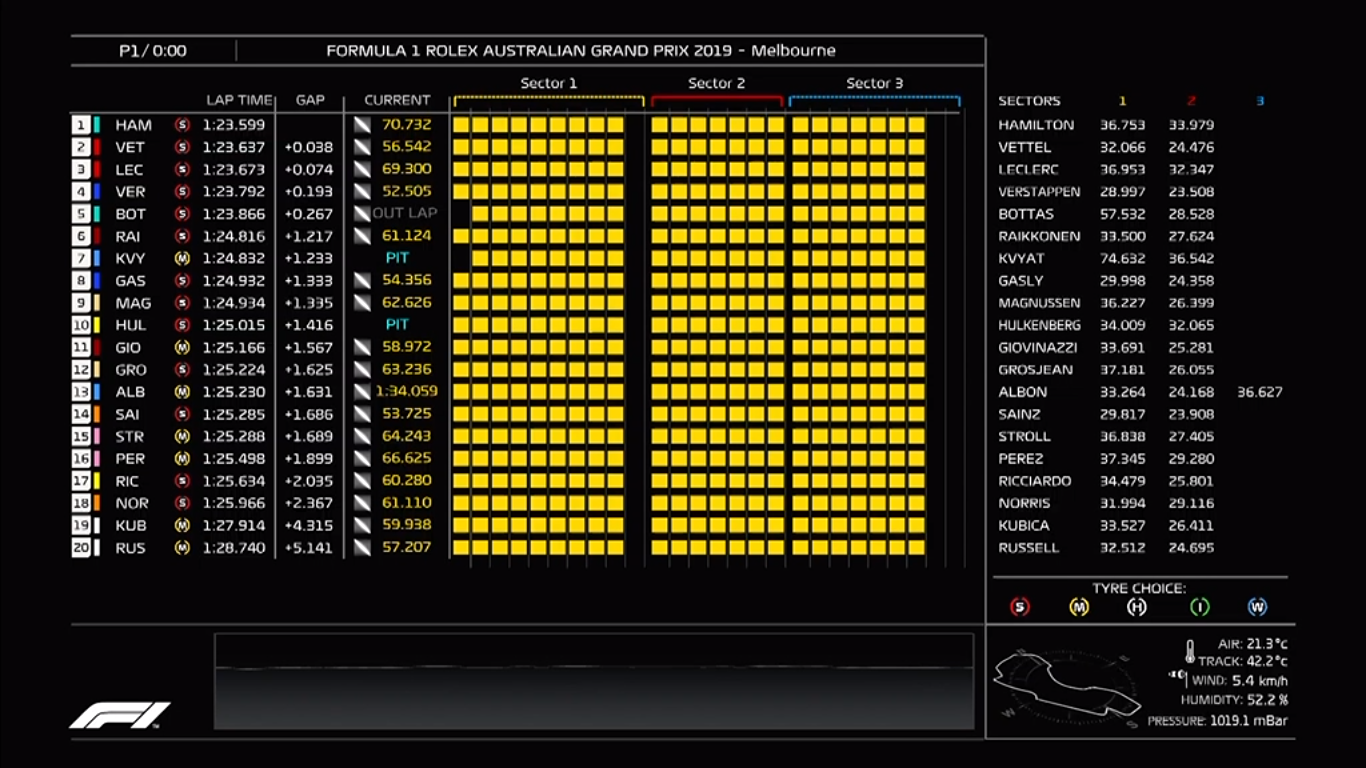This screenshot has height=768, width=1366.
Task: Click the SECTORS panel heading
Action: click(1029, 101)
